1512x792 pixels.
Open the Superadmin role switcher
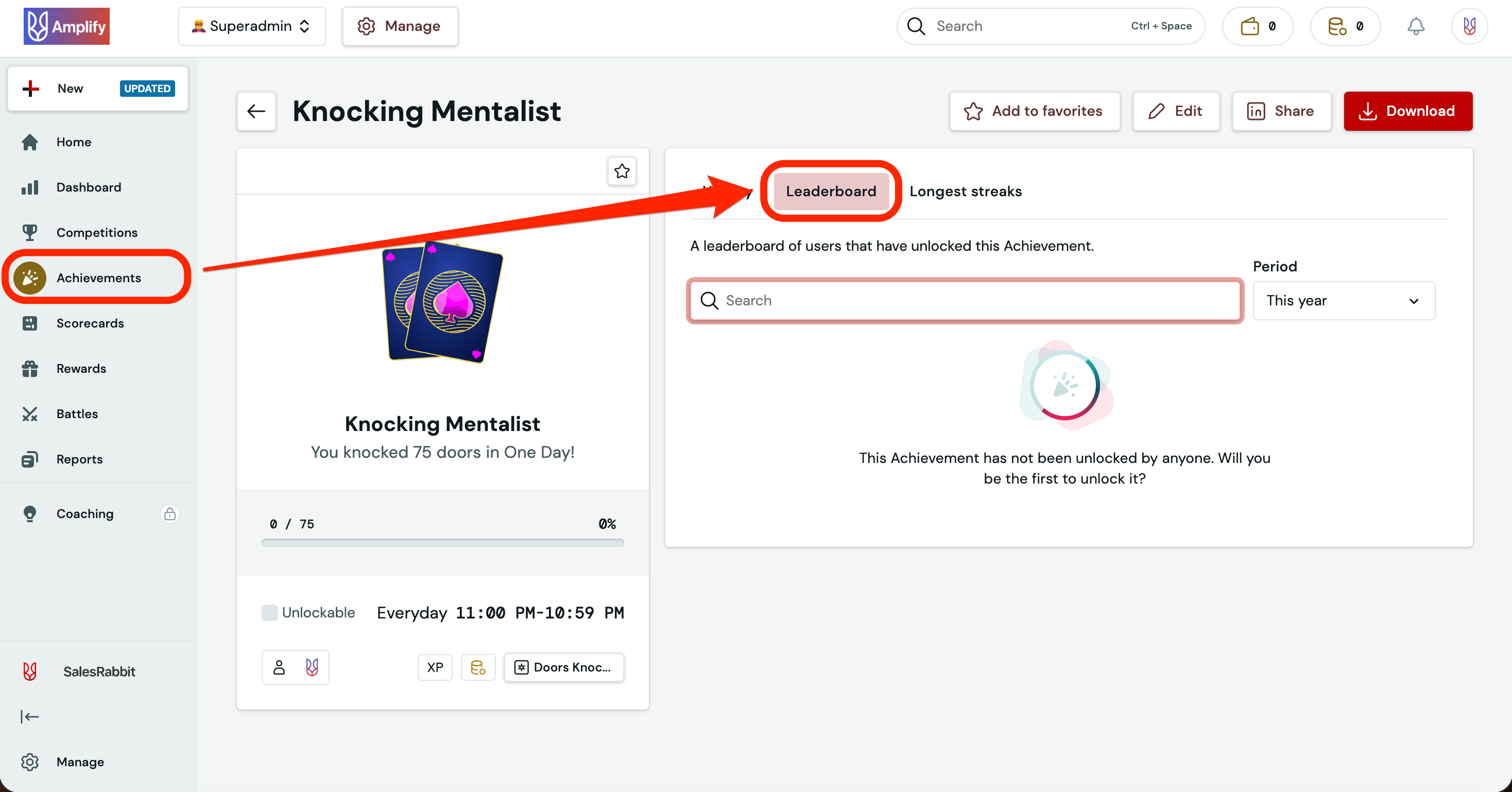click(251, 26)
